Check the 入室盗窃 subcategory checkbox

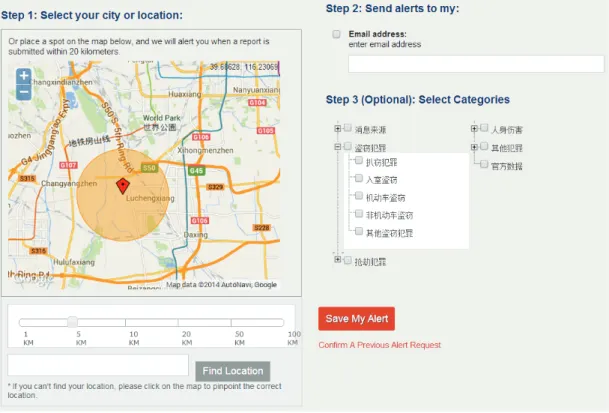359,178
